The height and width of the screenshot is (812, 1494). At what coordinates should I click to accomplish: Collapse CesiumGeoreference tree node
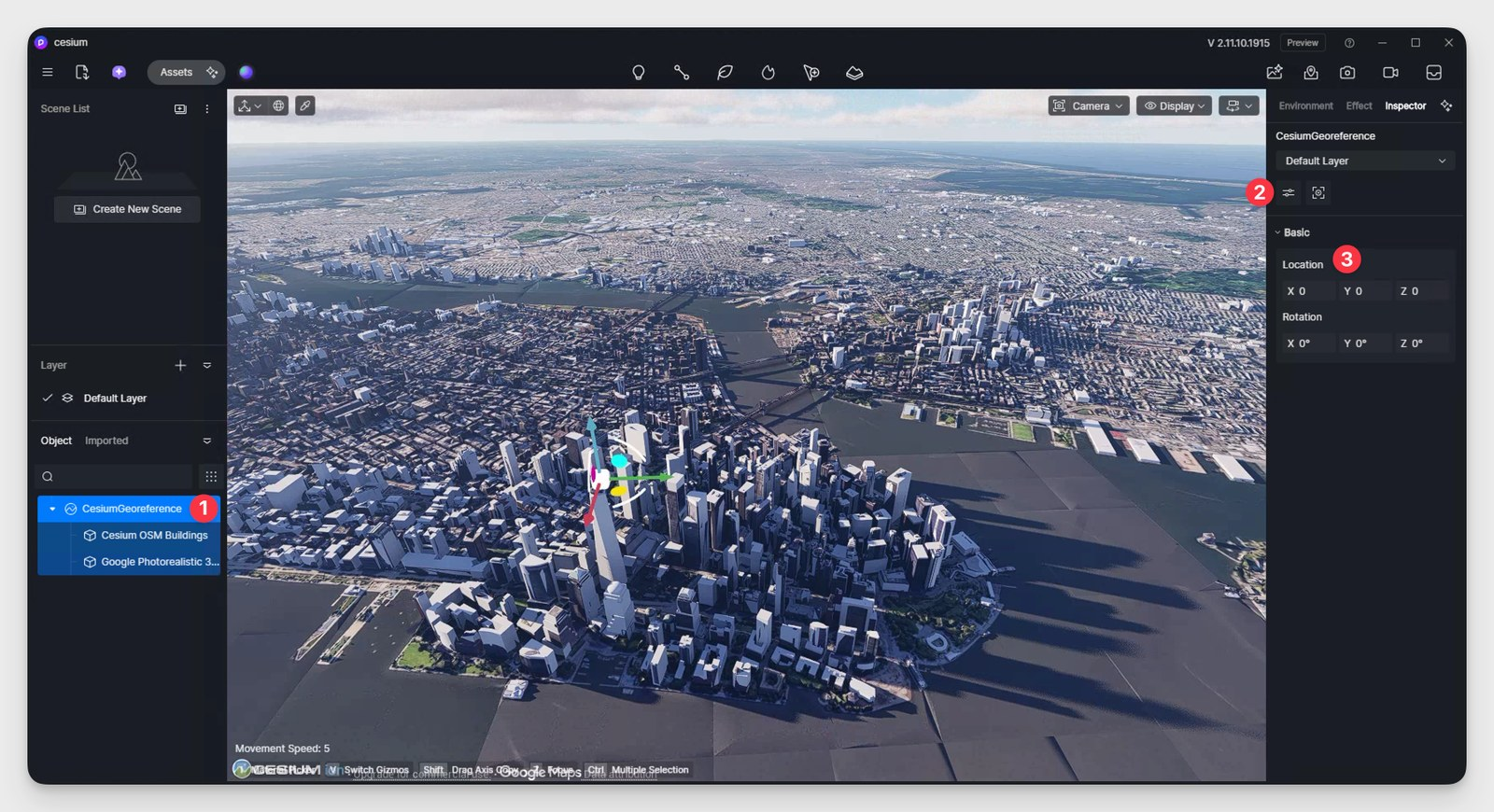click(x=52, y=509)
